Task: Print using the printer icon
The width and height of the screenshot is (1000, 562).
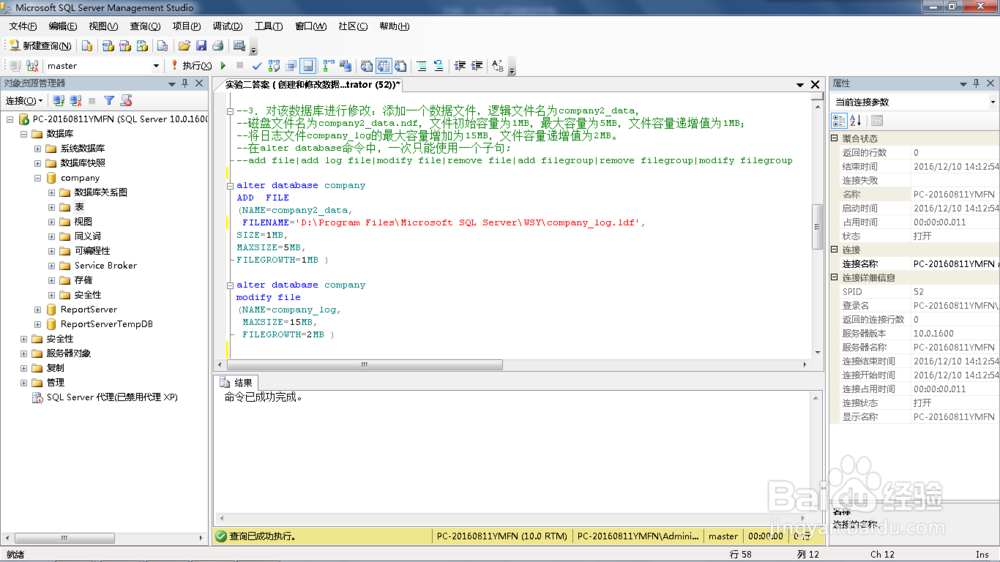Action: tap(218, 46)
